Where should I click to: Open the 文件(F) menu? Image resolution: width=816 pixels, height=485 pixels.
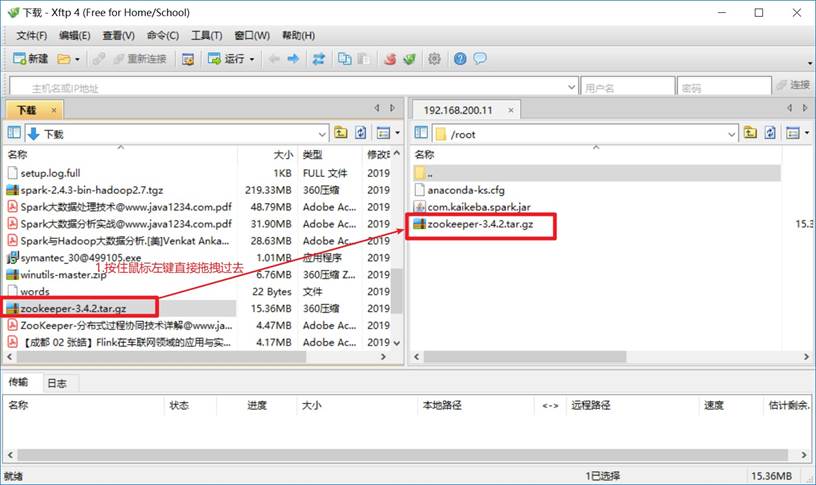(x=31, y=35)
